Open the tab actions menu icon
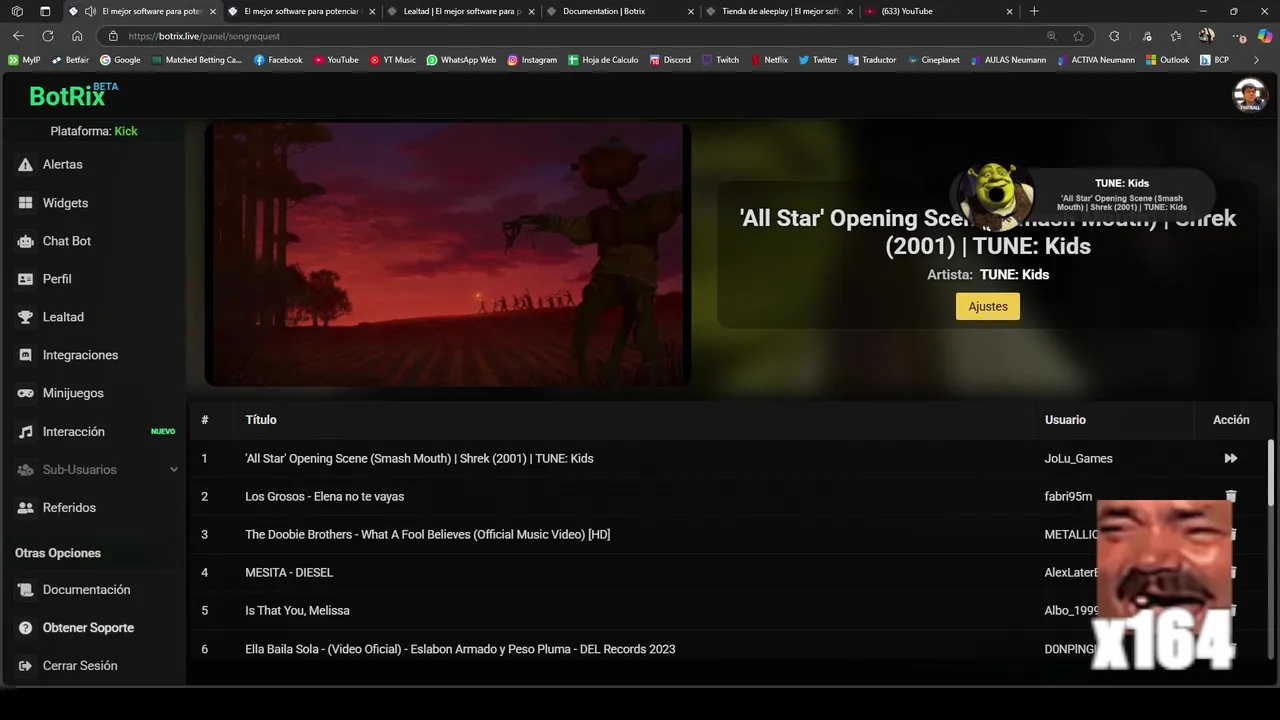 tap(45, 11)
